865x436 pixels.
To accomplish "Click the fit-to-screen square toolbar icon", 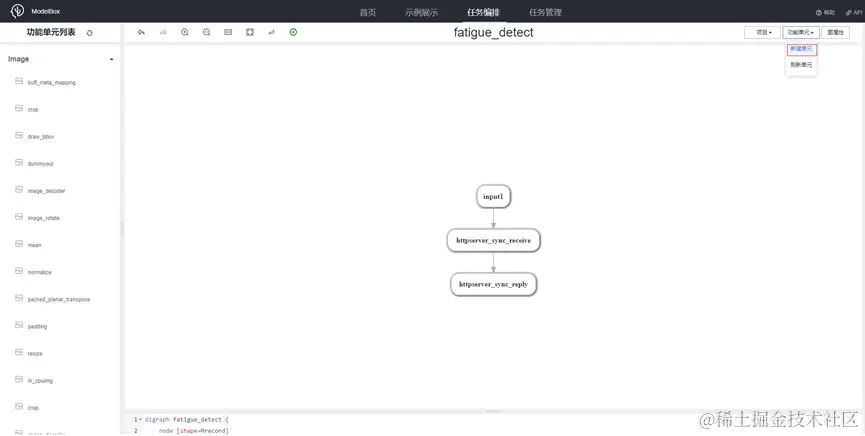I will click(250, 33).
